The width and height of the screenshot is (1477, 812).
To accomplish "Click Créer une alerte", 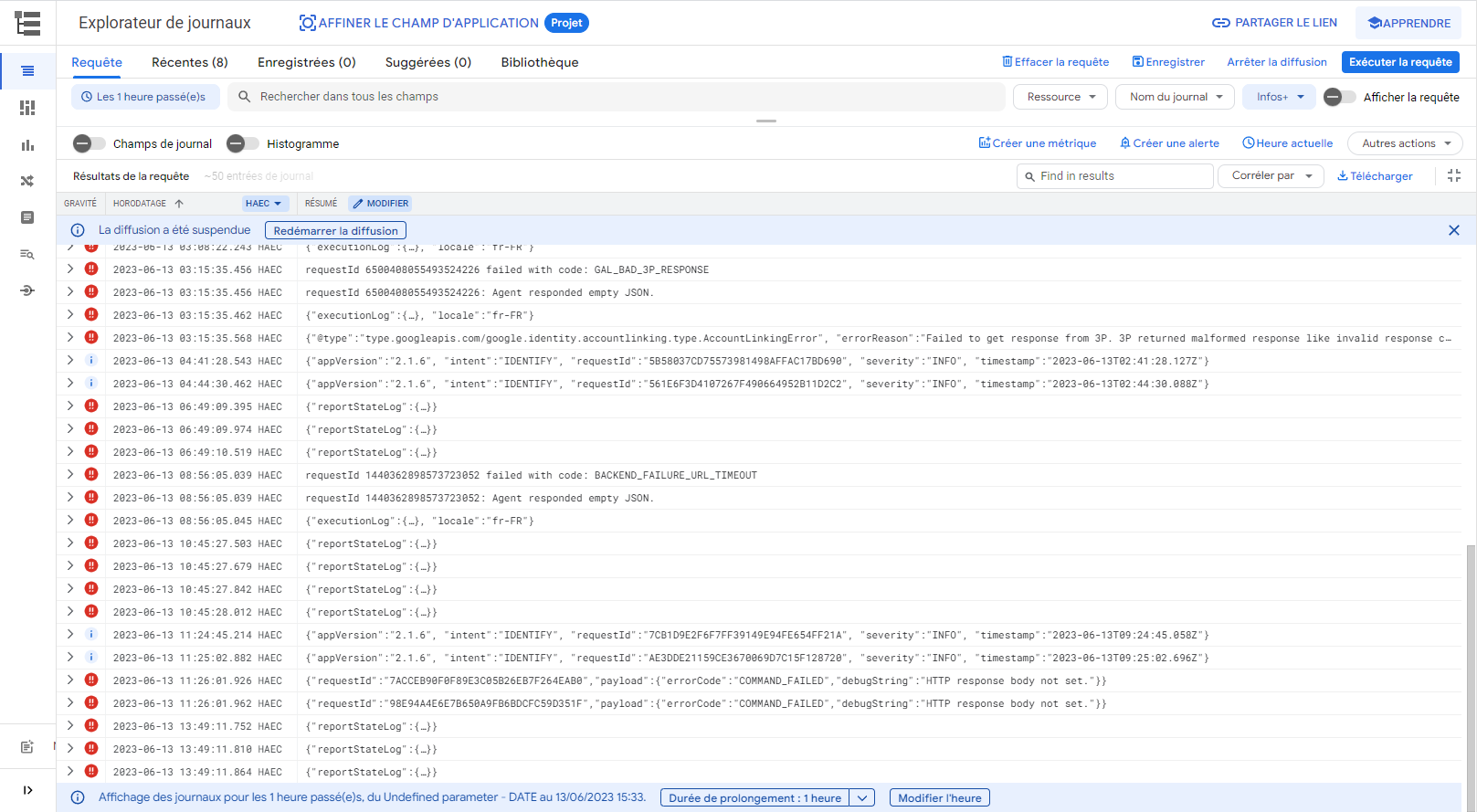I will (1169, 143).
